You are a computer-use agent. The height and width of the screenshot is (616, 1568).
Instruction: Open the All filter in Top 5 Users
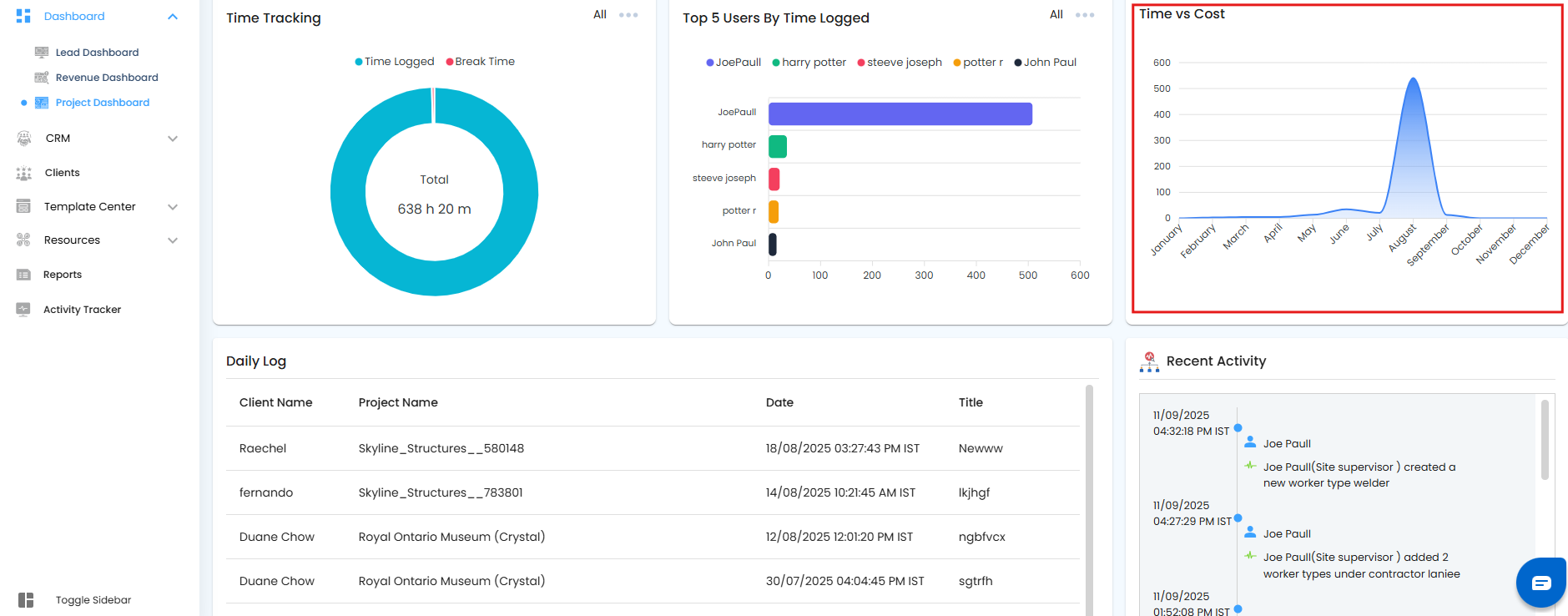[1056, 14]
